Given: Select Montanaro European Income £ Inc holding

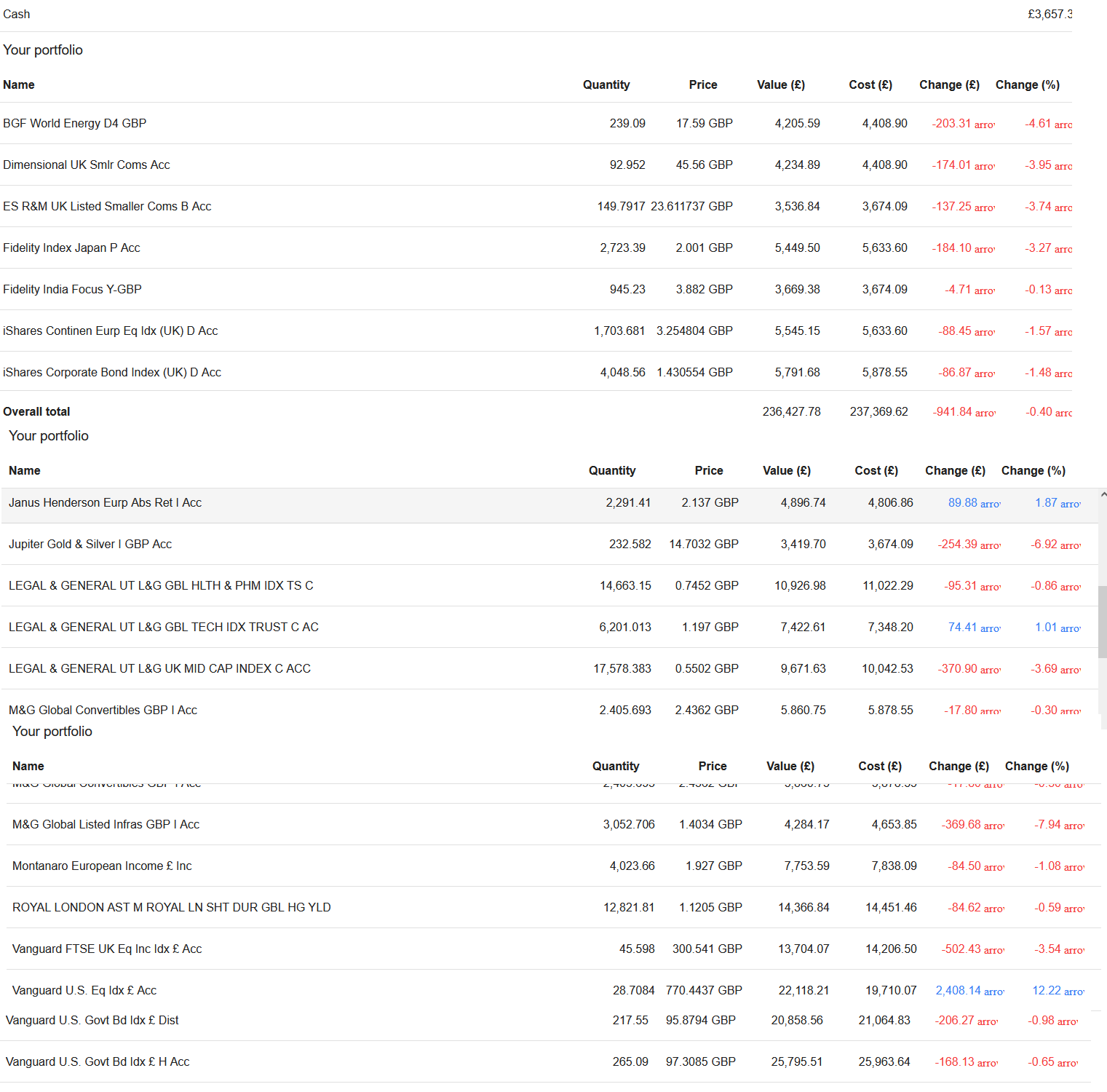Looking at the screenshot, I should tap(102, 866).
